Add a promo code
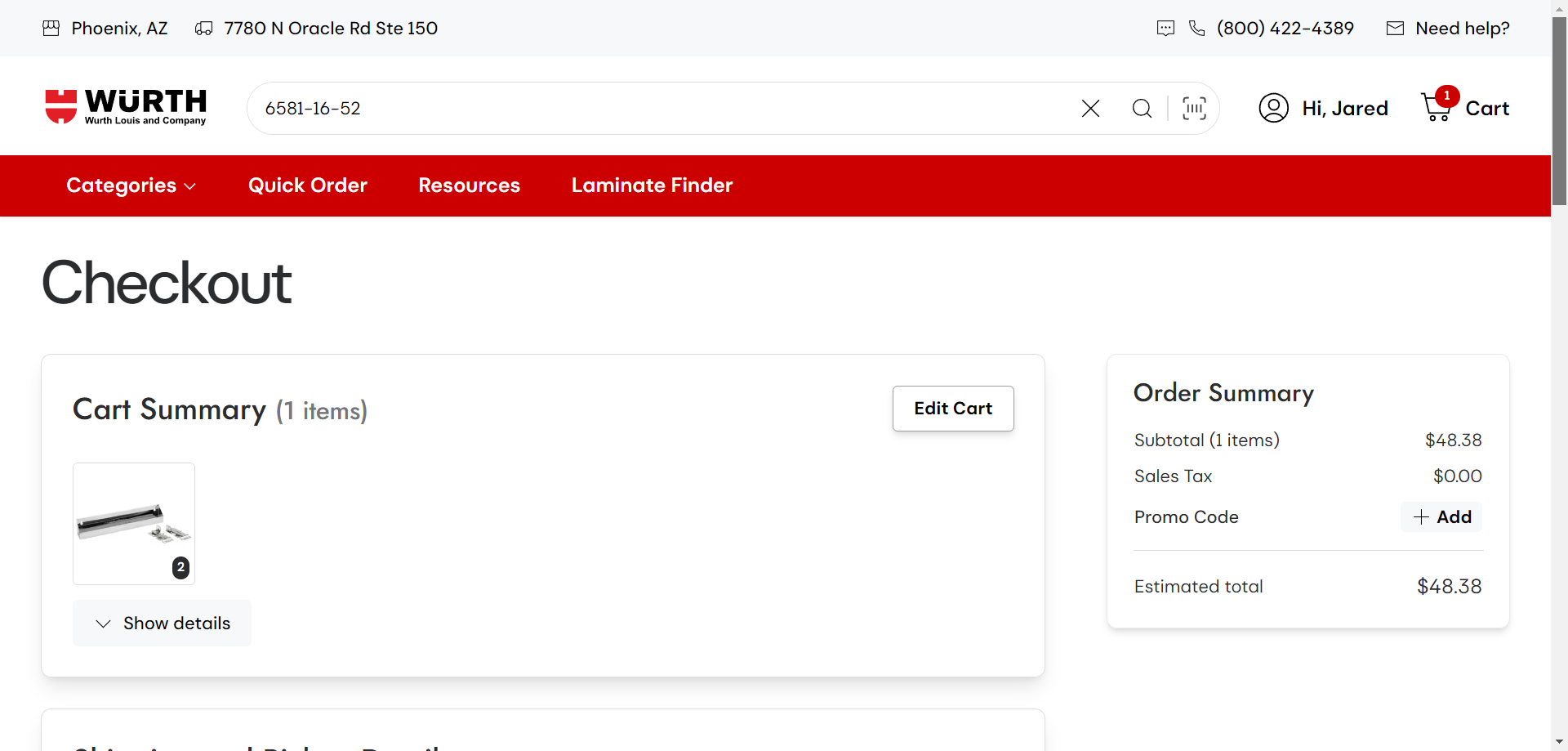The image size is (1568, 751). tap(1441, 517)
